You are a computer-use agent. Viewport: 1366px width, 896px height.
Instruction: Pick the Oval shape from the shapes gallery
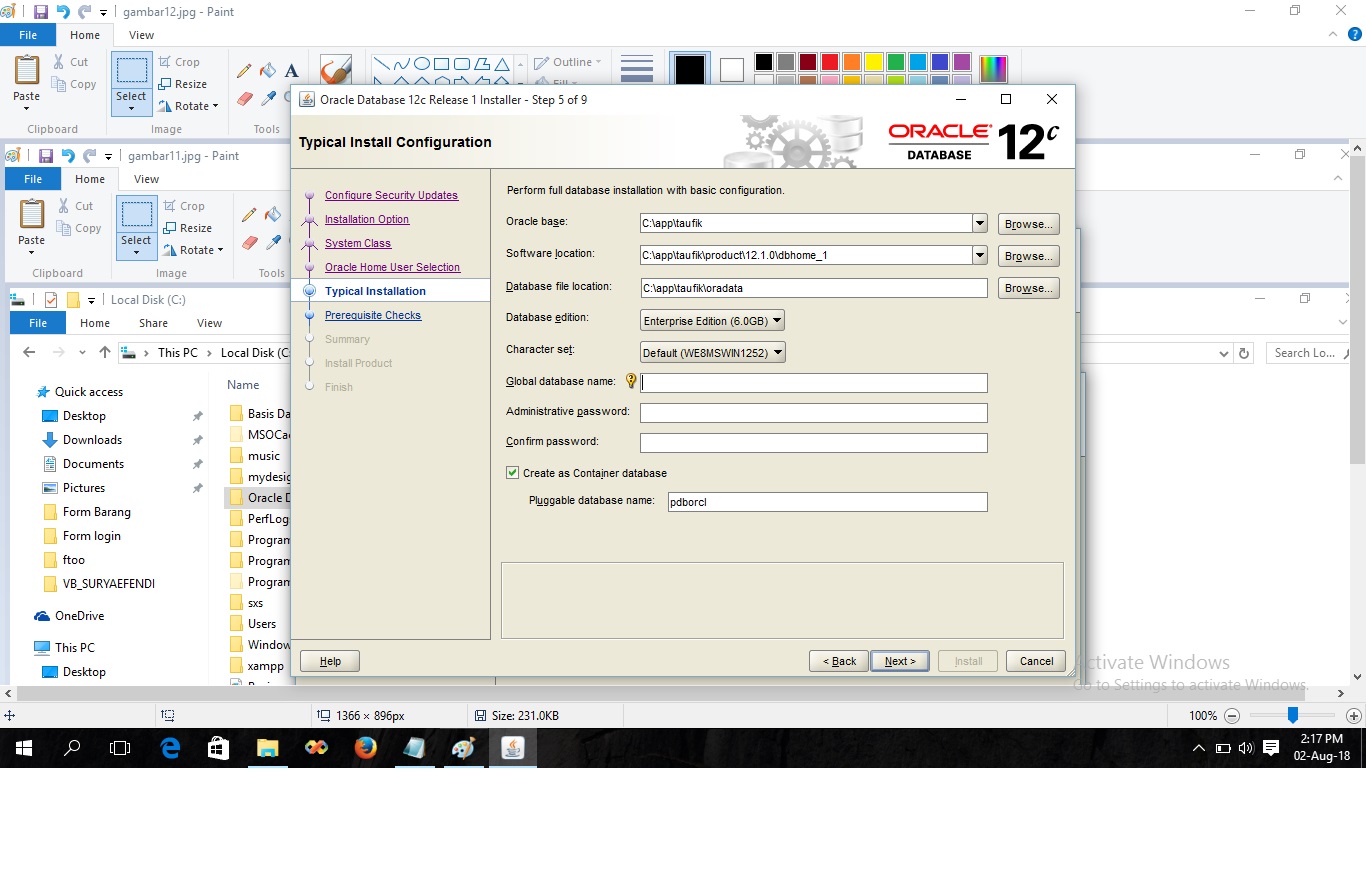421,63
